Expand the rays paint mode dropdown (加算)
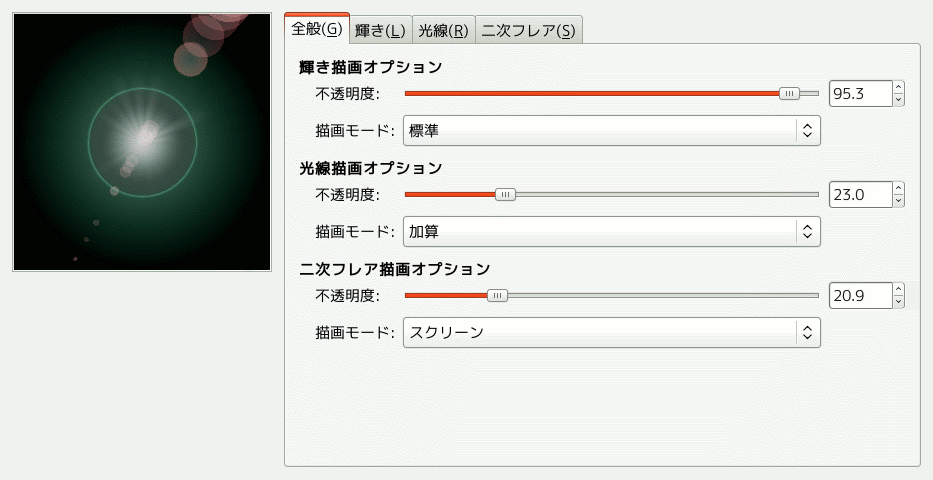The image size is (933, 480). (611, 231)
